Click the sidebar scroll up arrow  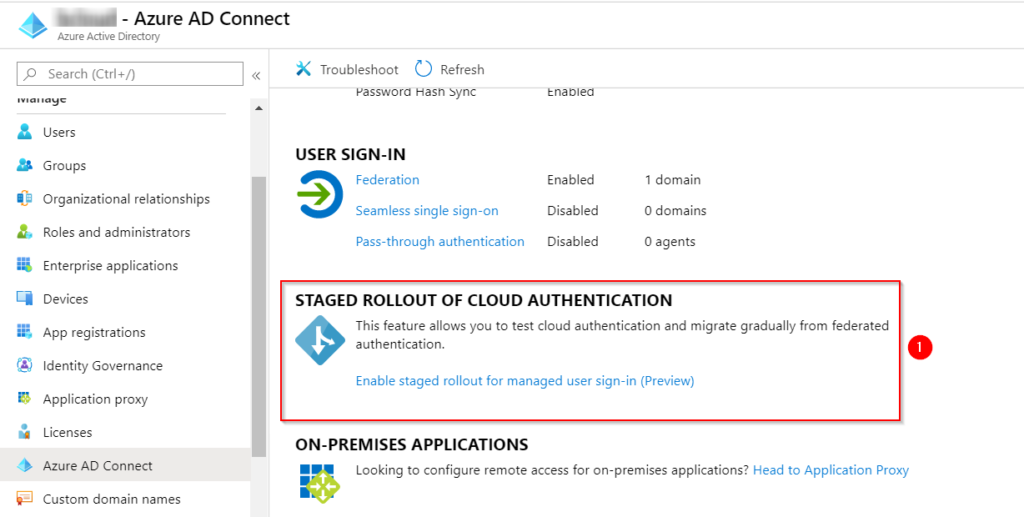point(259,108)
